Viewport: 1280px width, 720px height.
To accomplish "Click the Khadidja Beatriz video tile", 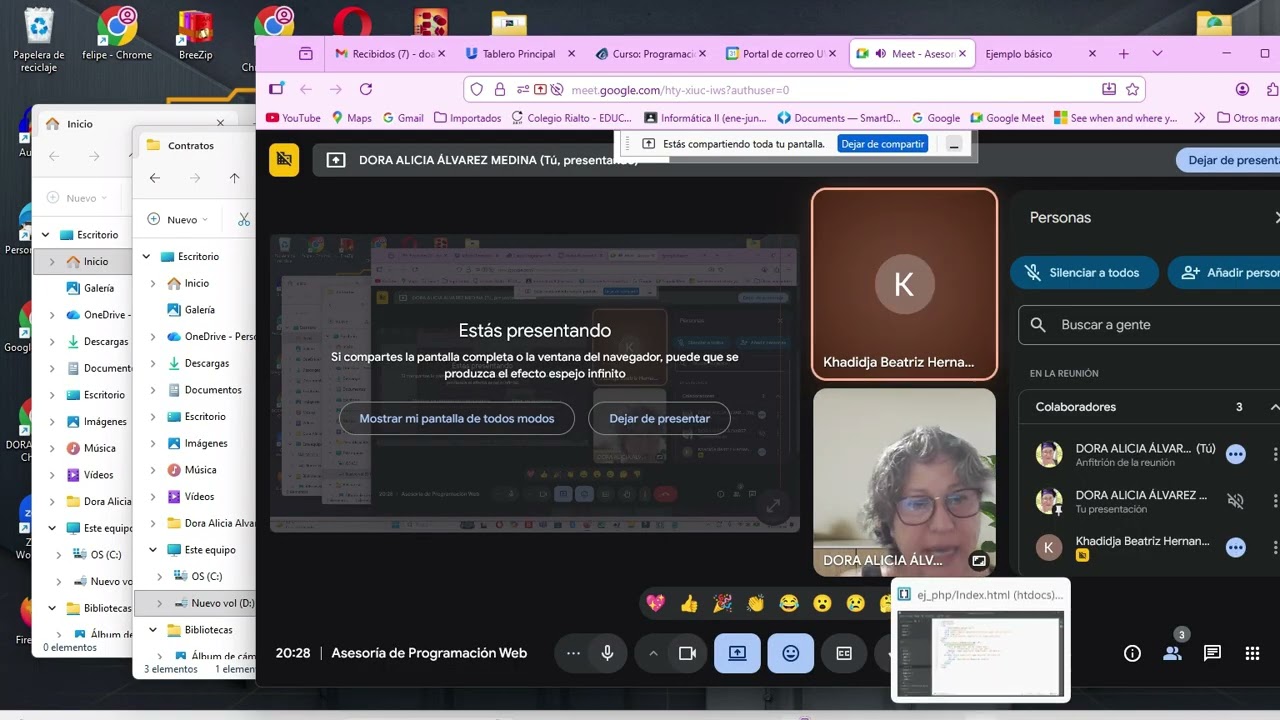I will [904, 284].
